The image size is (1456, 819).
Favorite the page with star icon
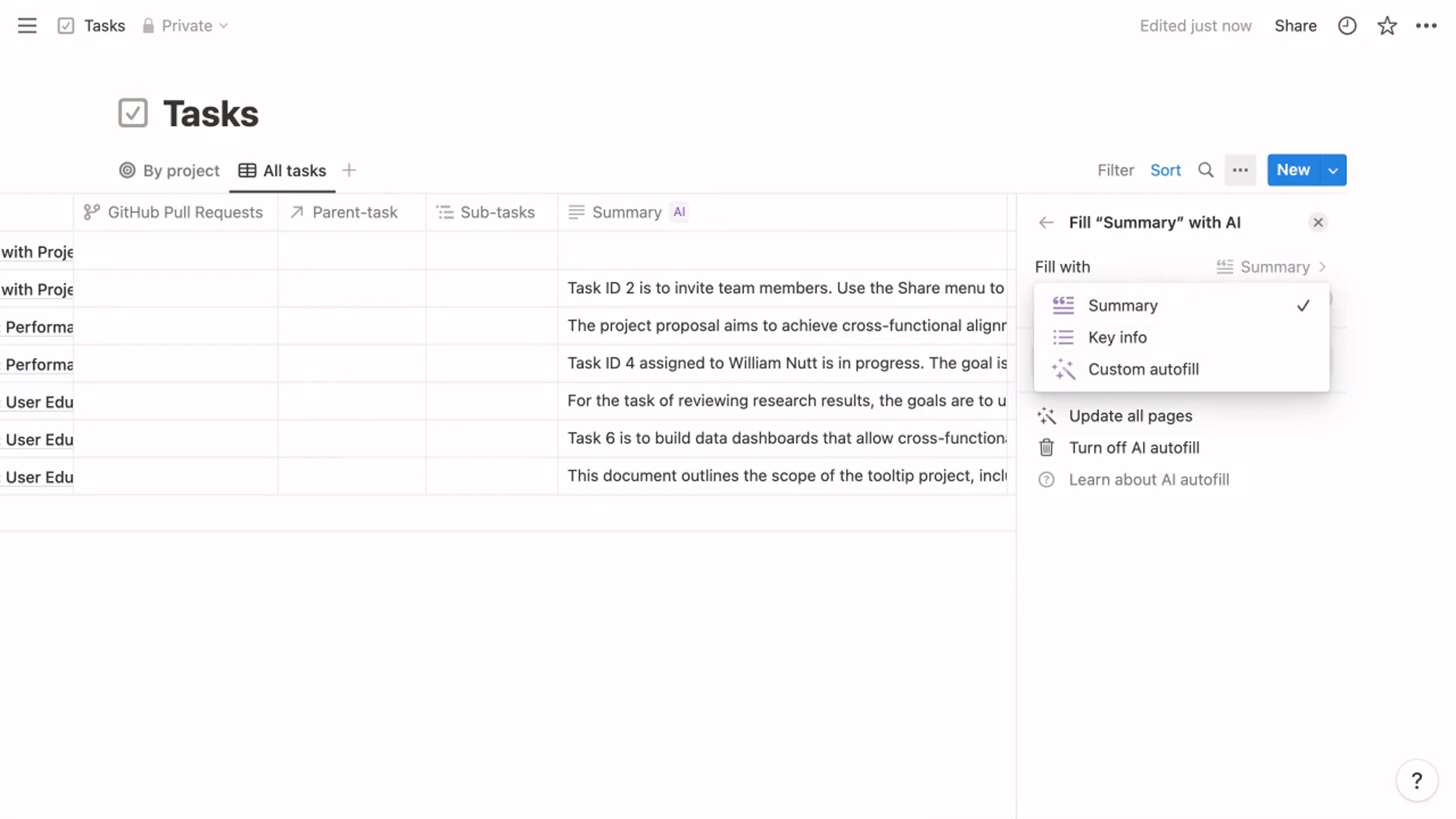tap(1387, 25)
